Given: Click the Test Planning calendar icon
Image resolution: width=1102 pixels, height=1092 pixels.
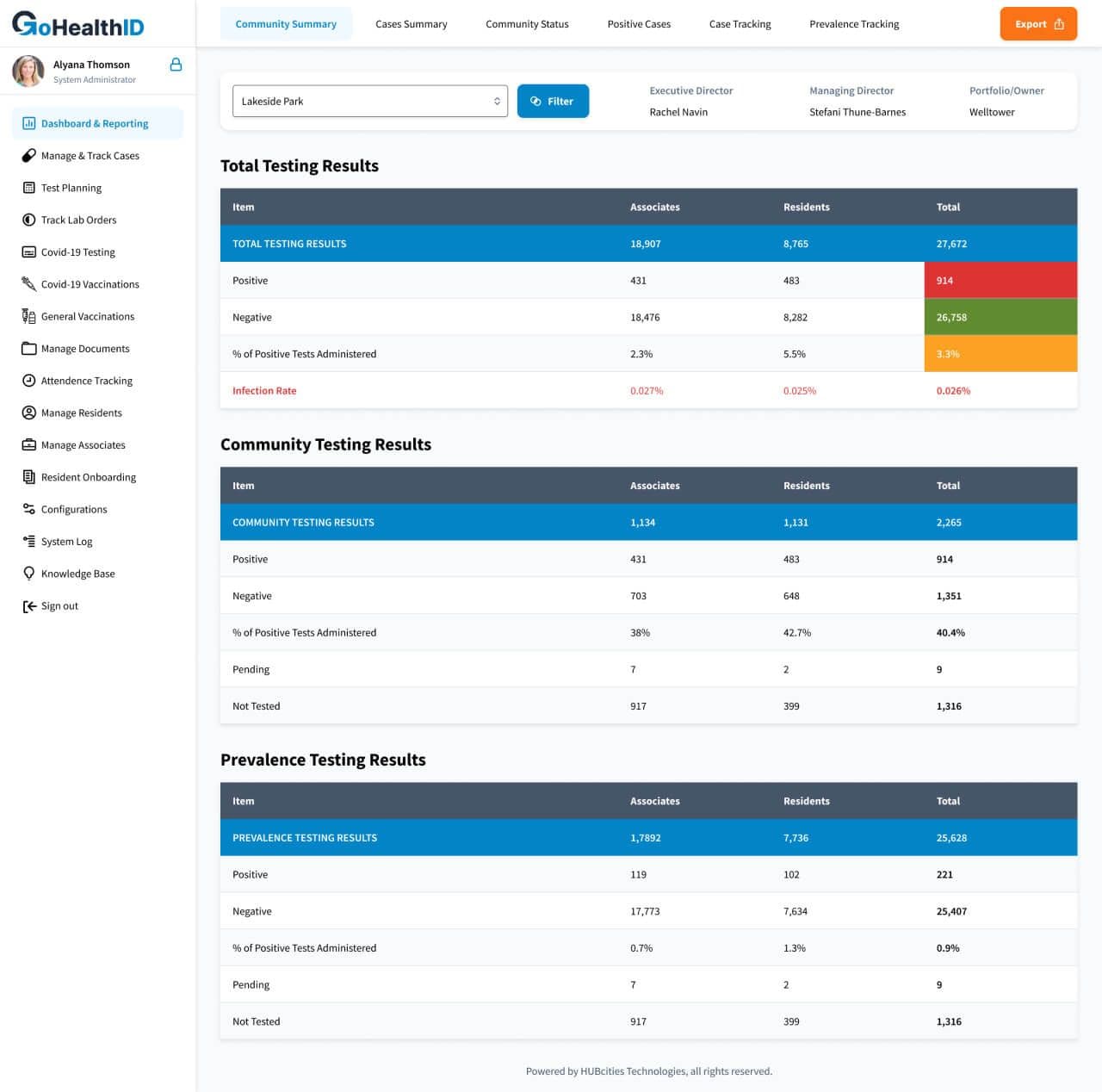Looking at the screenshot, I should pyautogui.click(x=28, y=188).
